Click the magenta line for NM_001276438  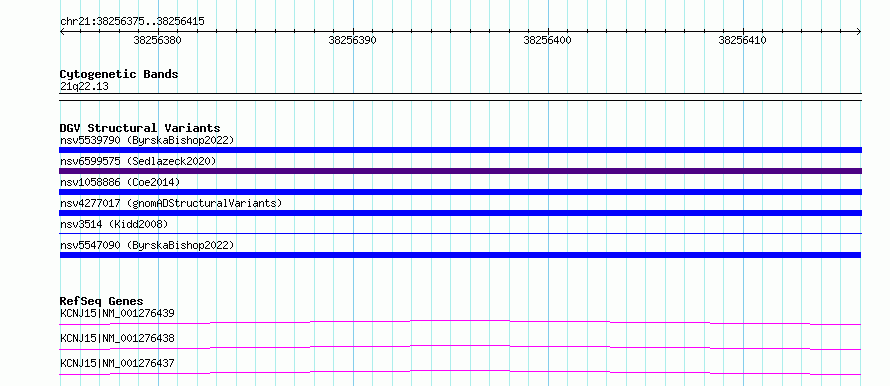[460, 347]
